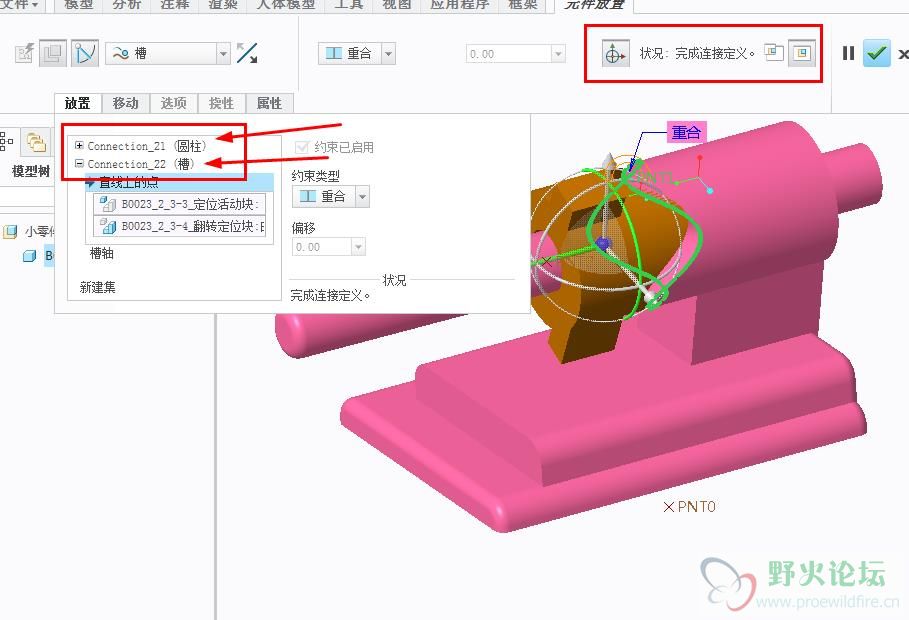Click the convert constraints to mechanism icon

(x=24, y=53)
